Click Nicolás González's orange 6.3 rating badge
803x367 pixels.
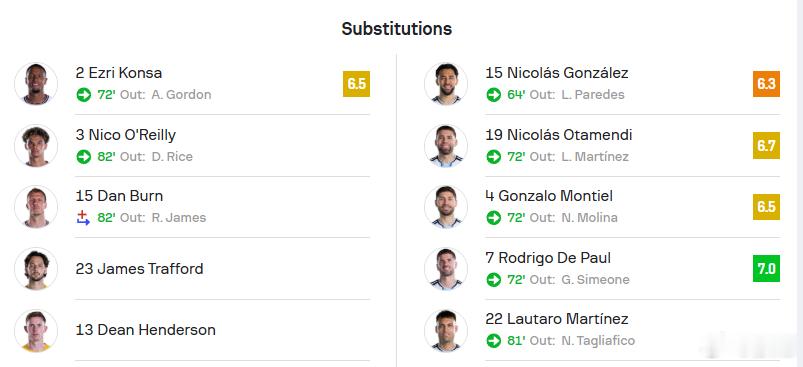point(766,84)
